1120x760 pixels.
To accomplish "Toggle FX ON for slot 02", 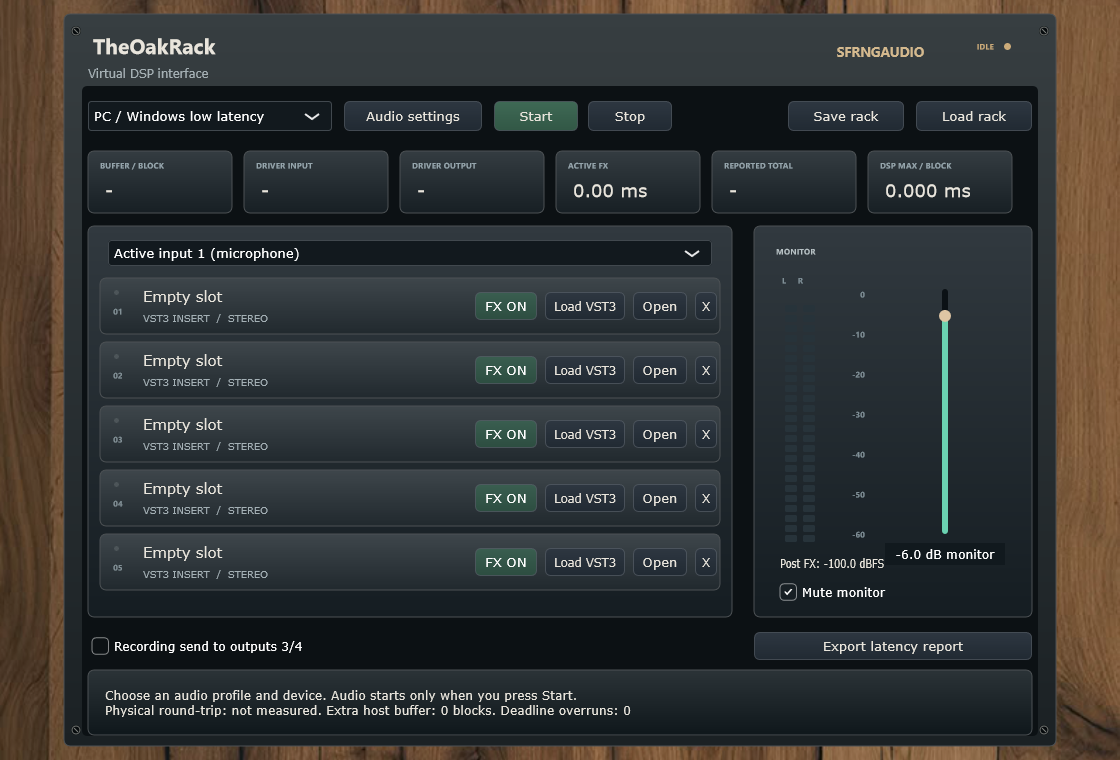I will [x=506, y=371].
